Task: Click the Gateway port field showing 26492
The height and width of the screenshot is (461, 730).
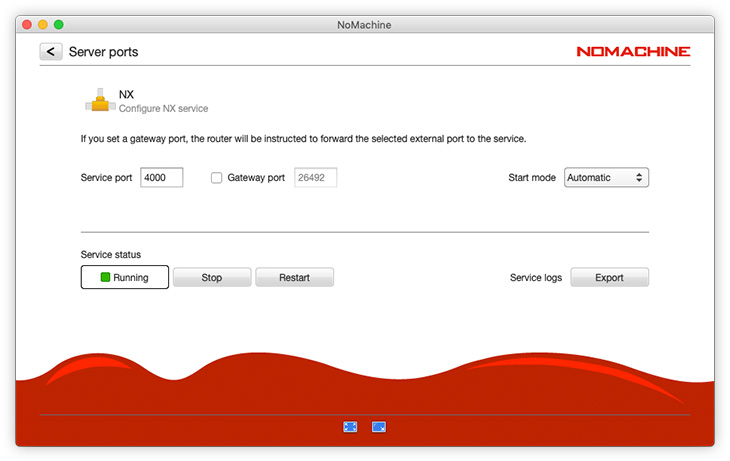Action: coord(315,178)
